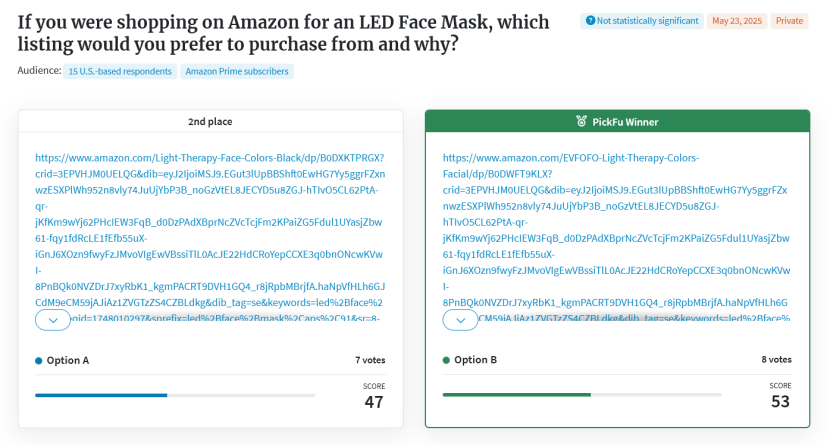Screen dimensions: 830x446
Task: Click the Option A blue score bar
Action: 101,395
